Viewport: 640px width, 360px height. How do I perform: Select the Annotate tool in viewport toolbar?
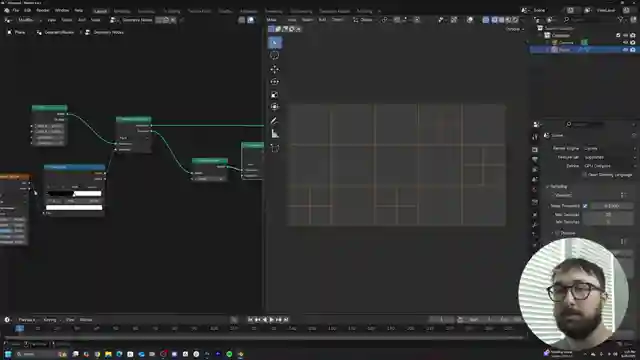275,121
